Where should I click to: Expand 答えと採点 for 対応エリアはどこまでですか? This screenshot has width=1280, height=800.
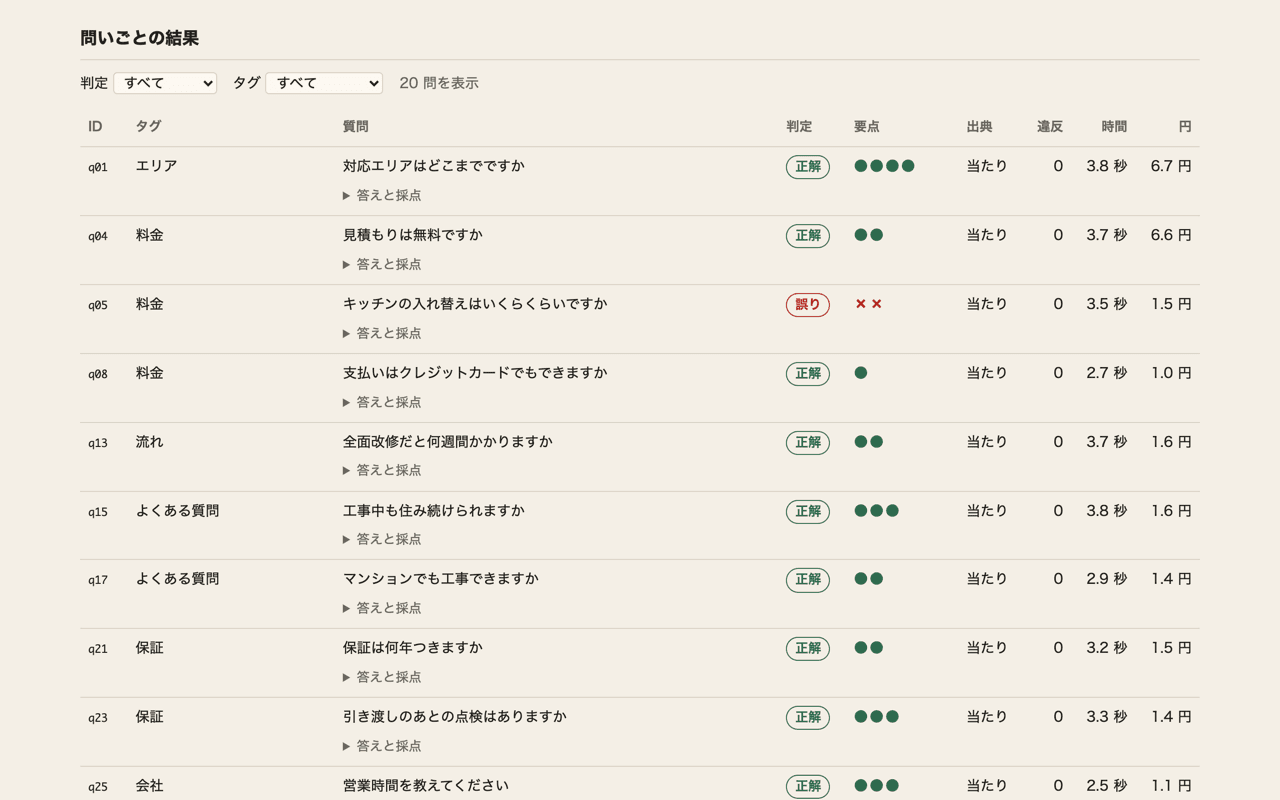tap(382, 195)
